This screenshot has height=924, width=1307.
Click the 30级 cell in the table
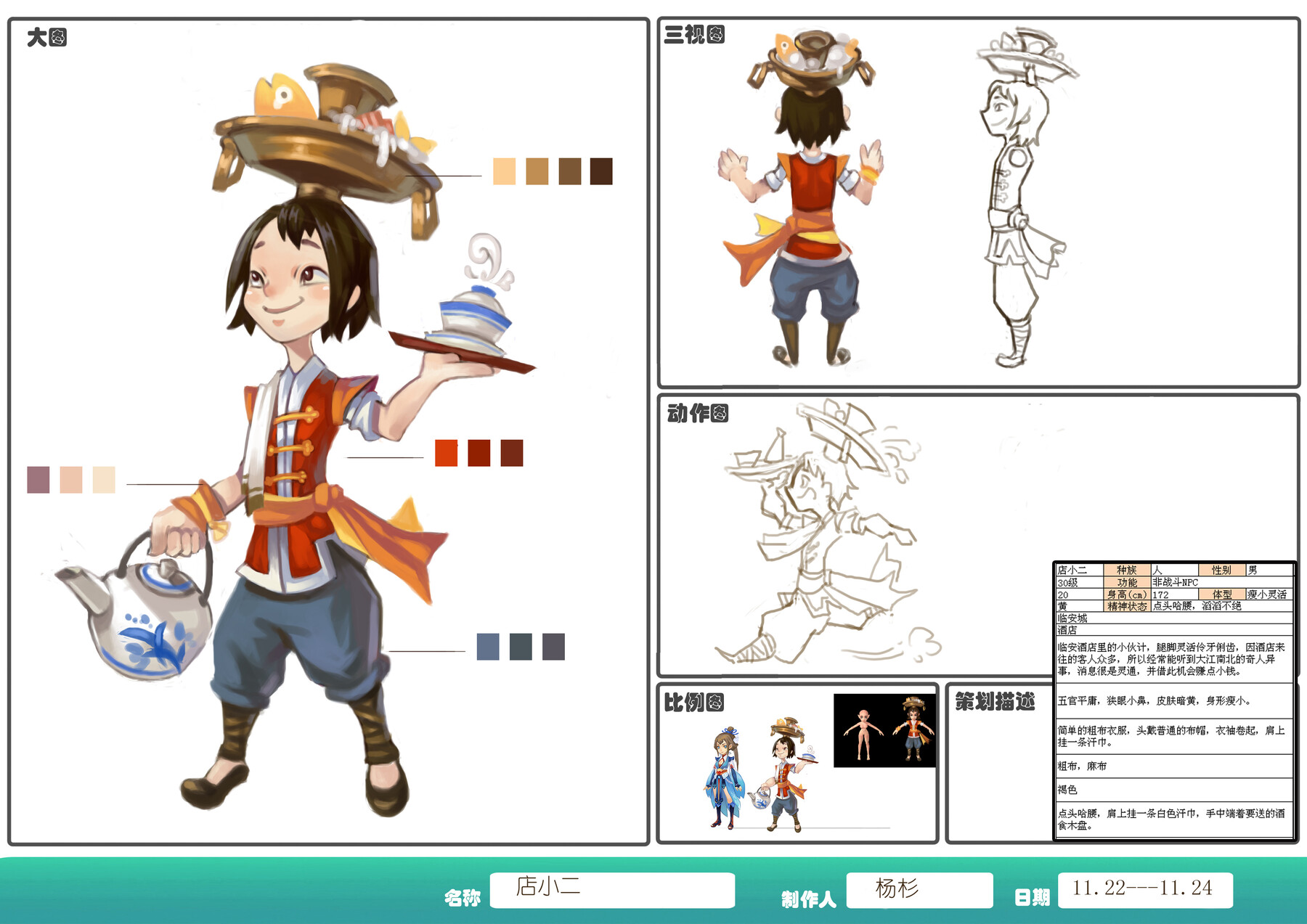click(x=1080, y=582)
